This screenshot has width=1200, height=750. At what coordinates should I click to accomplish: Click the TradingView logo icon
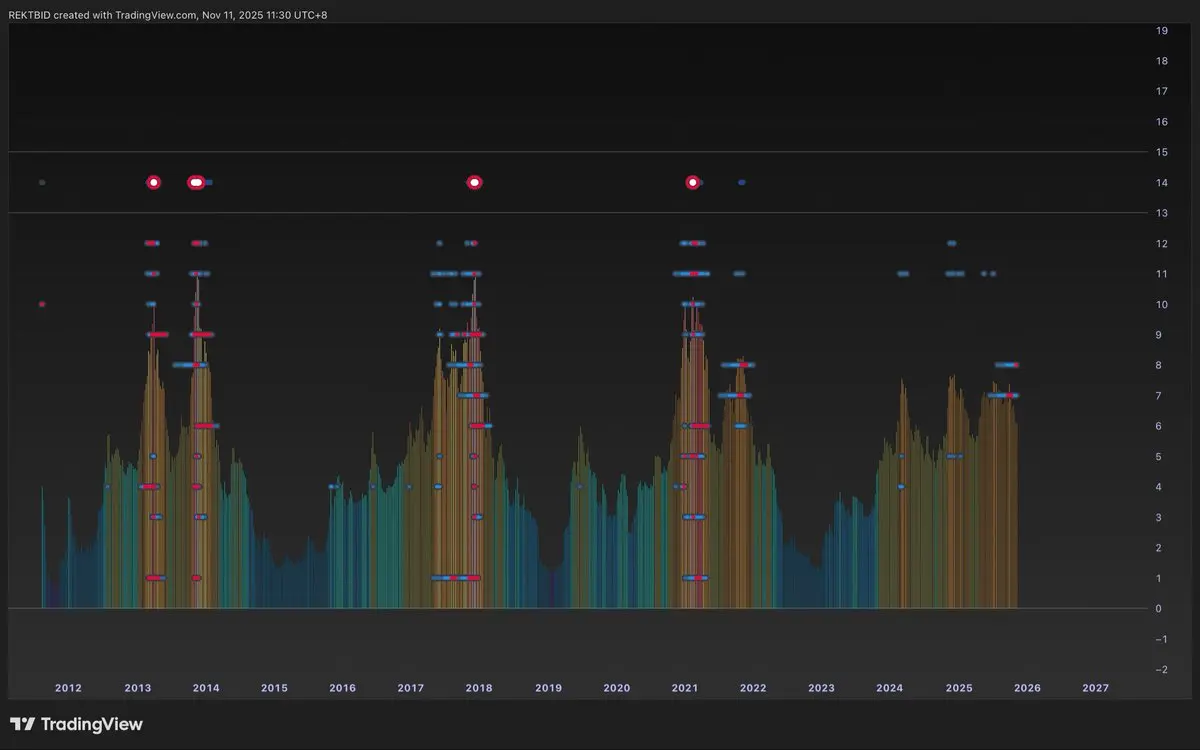tap(23, 724)
